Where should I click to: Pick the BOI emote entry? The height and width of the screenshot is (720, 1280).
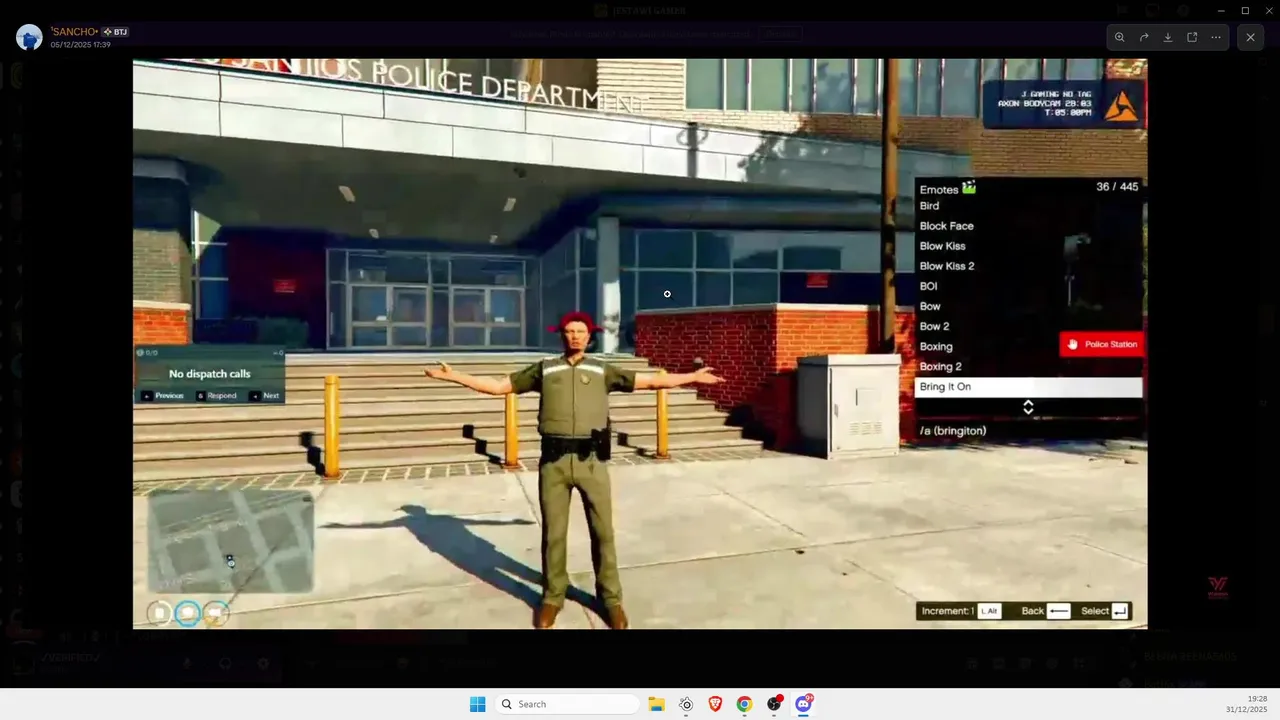(x=1028, y=286)
